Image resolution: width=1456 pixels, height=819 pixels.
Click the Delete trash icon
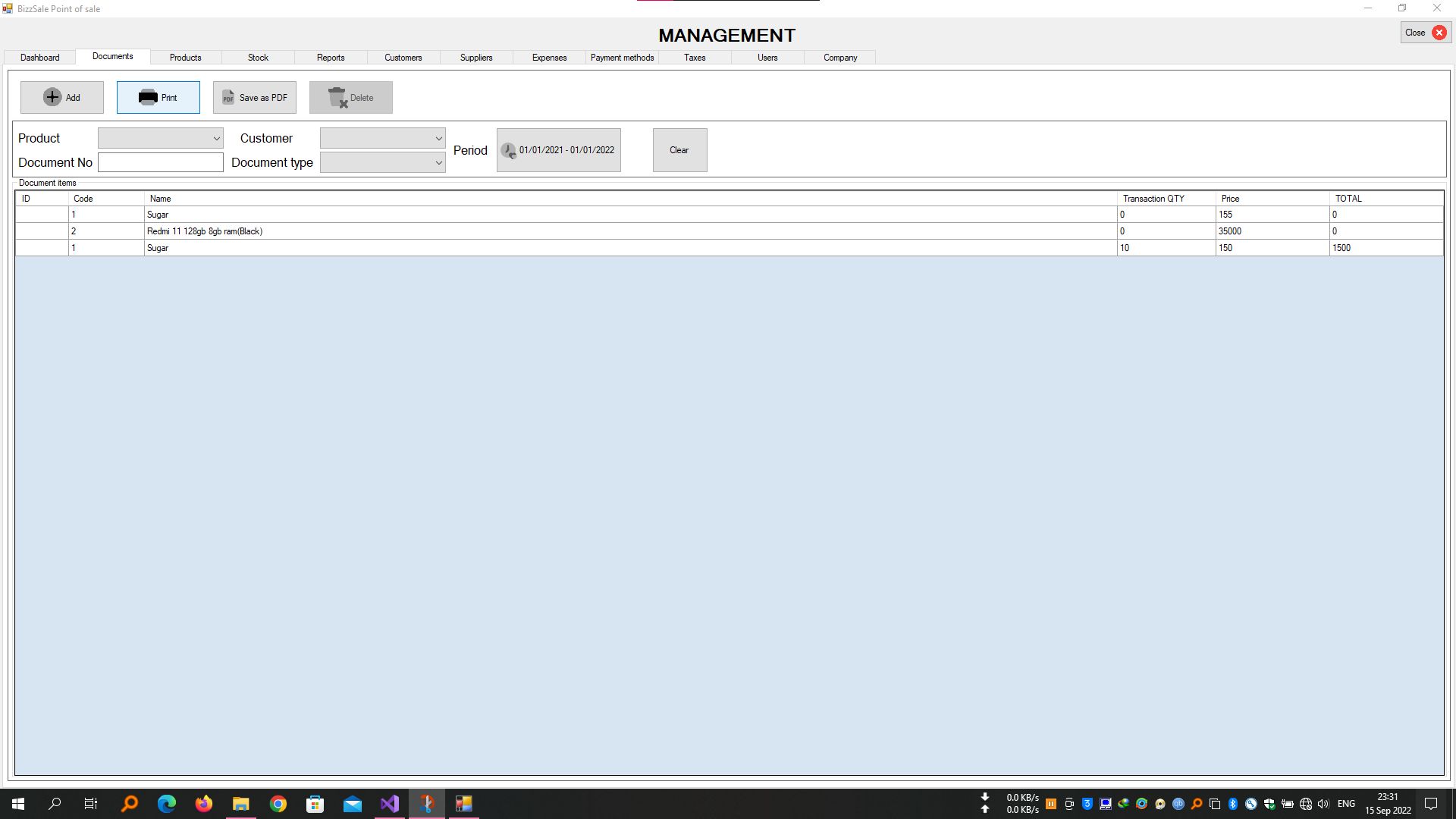(337, 97)
